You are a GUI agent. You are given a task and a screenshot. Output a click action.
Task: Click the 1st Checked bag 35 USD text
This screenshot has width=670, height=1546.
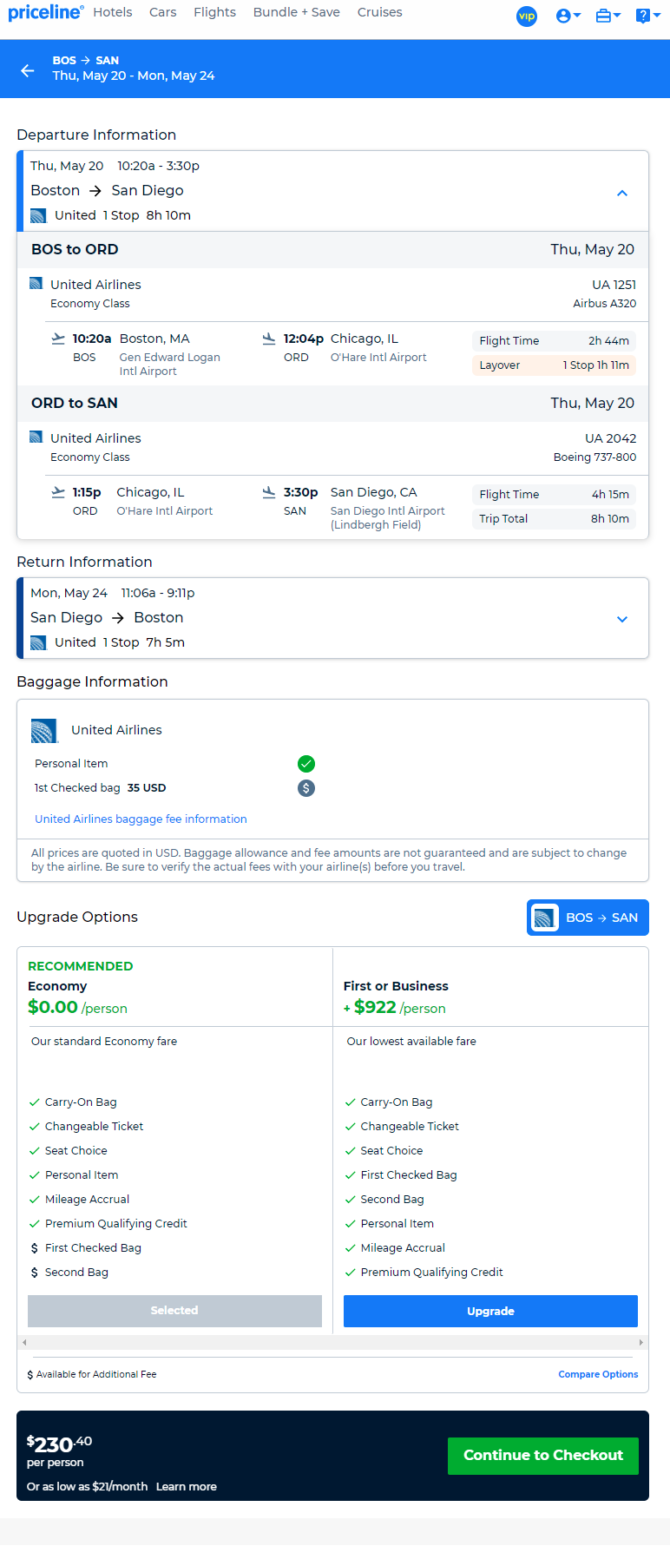pyautogui.click(x=100, y=788)
